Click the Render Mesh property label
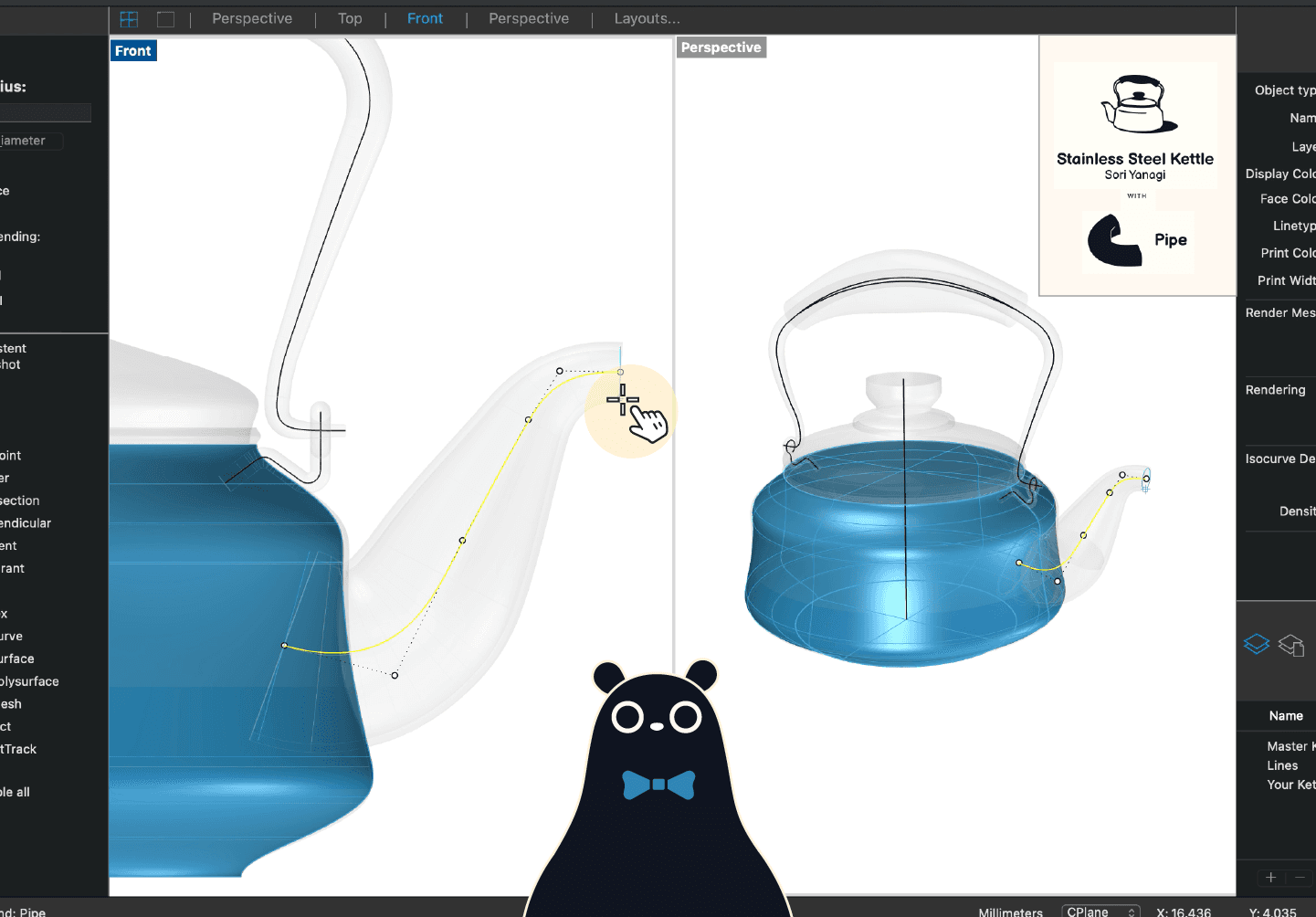Viewport: 1316px width, 917px height. click(1280, 312)
